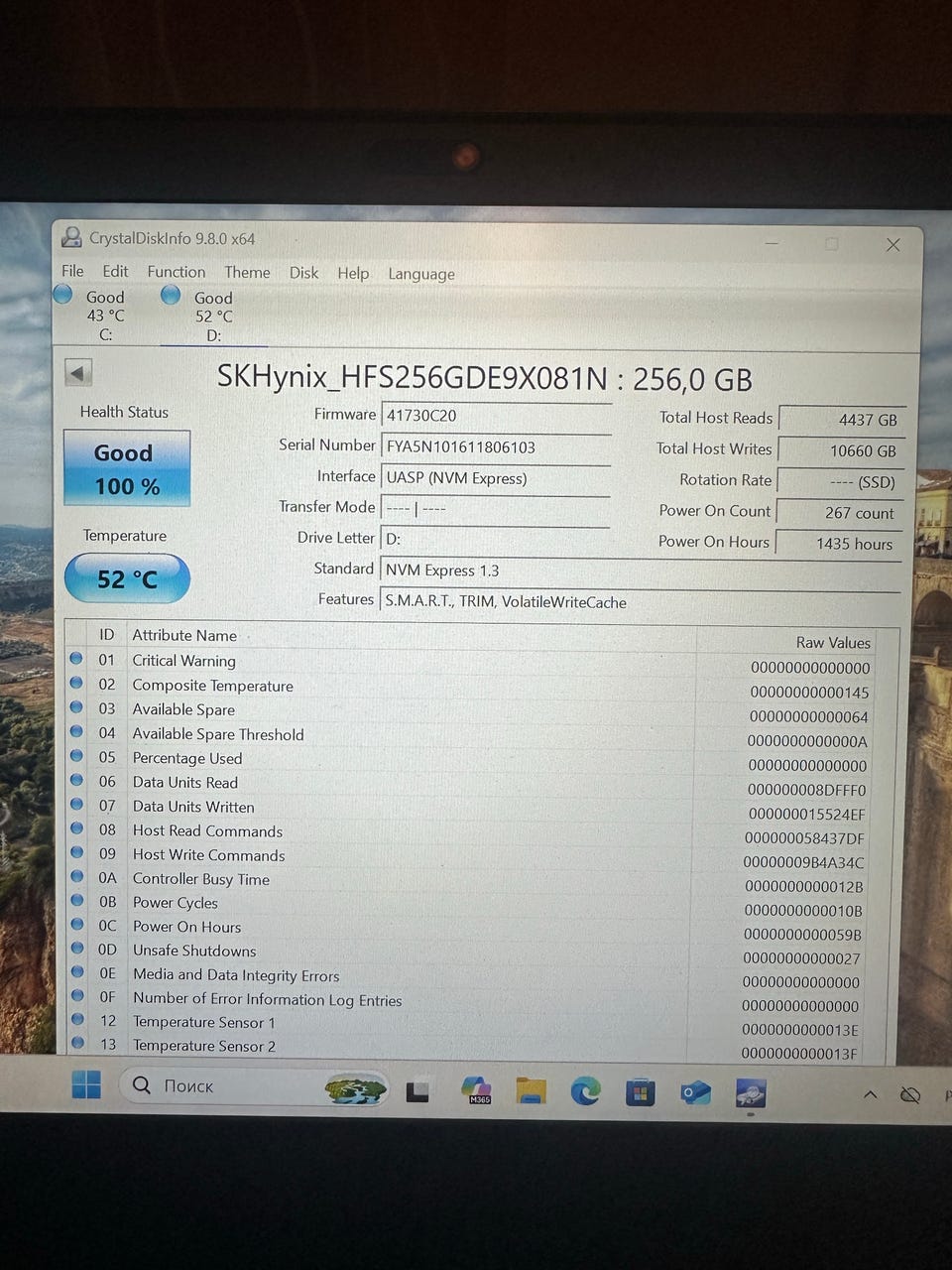Viewport: 952px width, 1270px height.
Task: Open the Windows Start menu
Action: click(x=86, y=1084)
